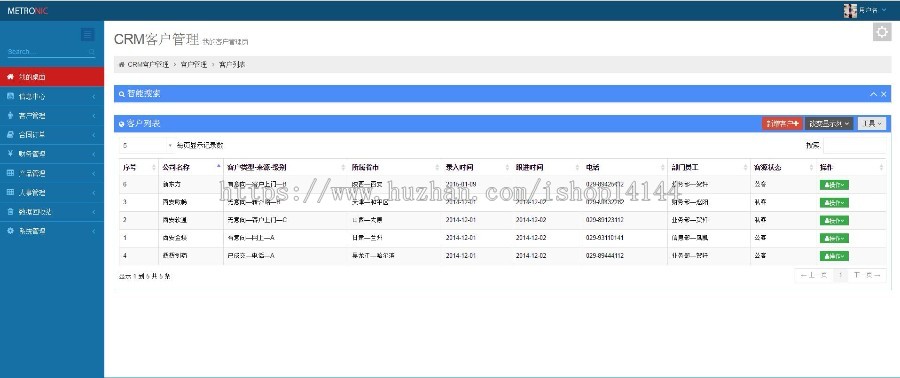Click the person icon beside 客户管理
This screenshot has width=900, height=378.
pyautogui.click(x=10, y=115)
